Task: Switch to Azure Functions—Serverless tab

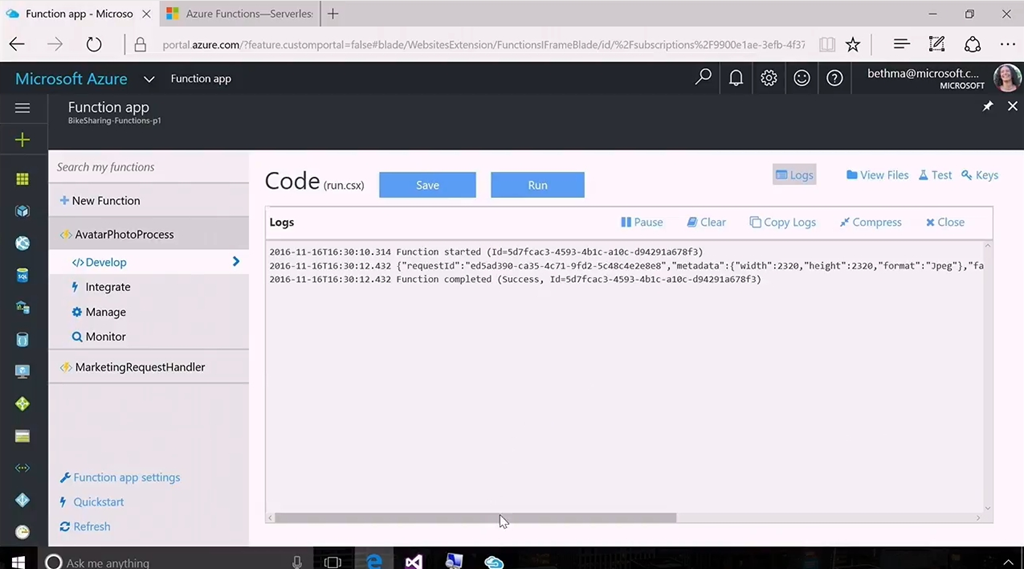Action: pyautogui.click(x=240, y=14)
